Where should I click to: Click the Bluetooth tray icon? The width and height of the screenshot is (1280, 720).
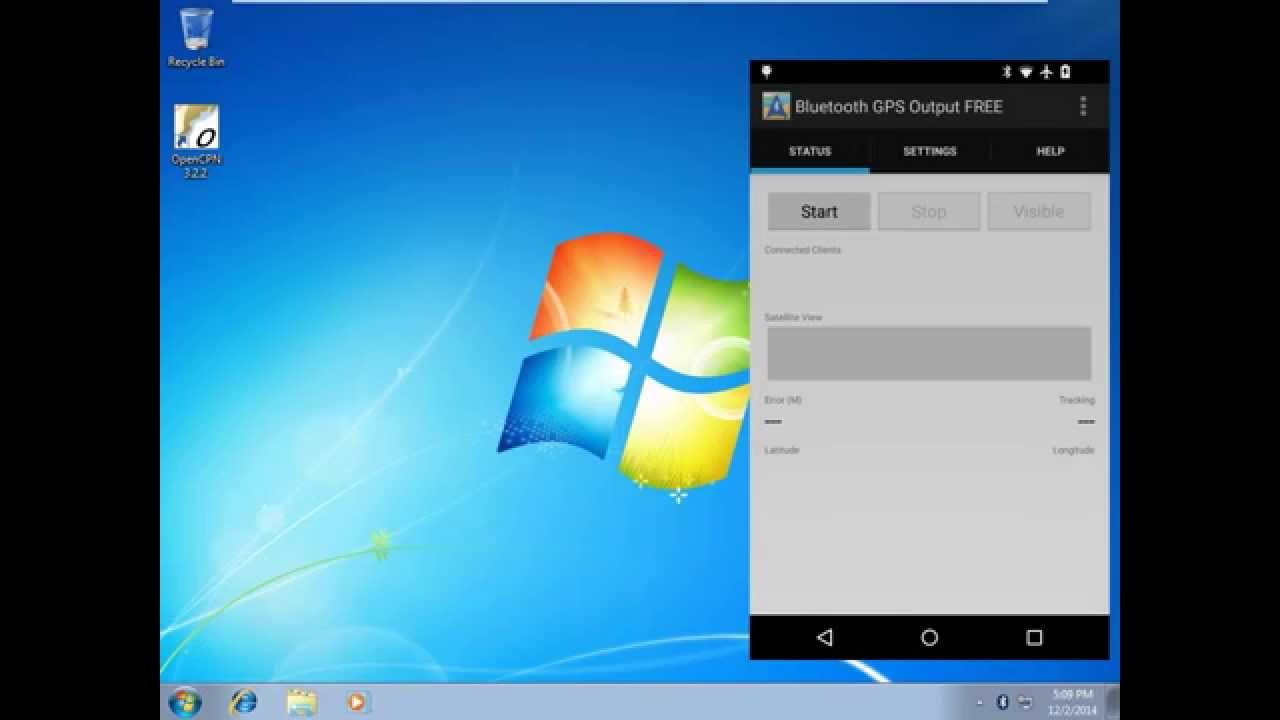[x=1003, y=702]
